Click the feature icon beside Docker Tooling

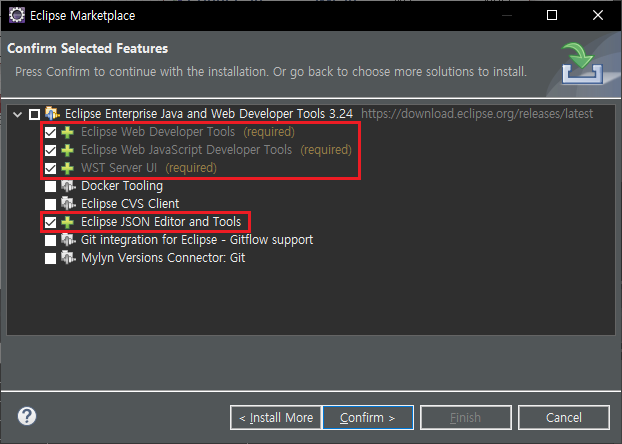68,186
